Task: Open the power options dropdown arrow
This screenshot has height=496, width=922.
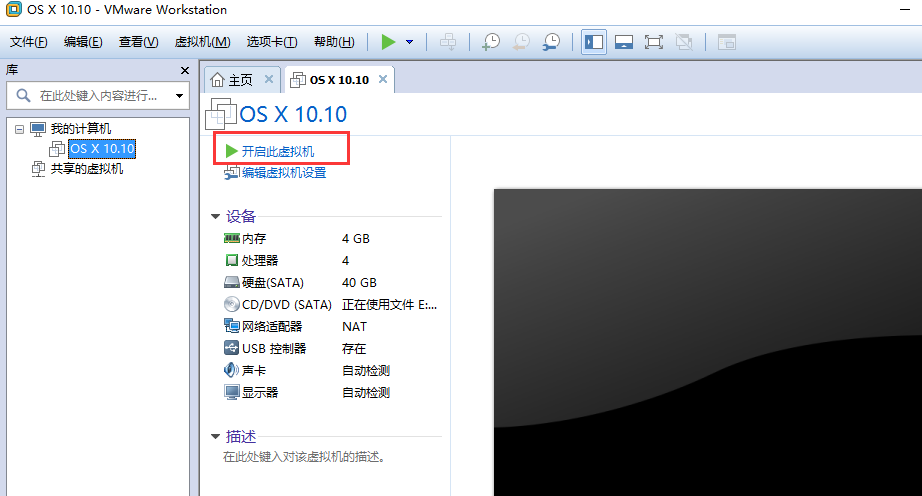Action: tap(410, 42)
